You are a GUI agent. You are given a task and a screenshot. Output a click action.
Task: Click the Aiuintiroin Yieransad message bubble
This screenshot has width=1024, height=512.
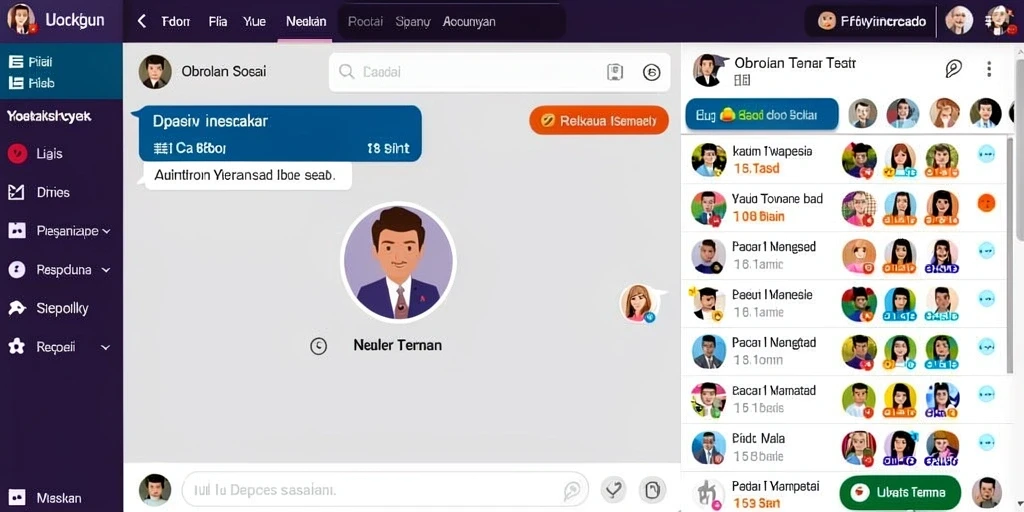pos(247,176)
